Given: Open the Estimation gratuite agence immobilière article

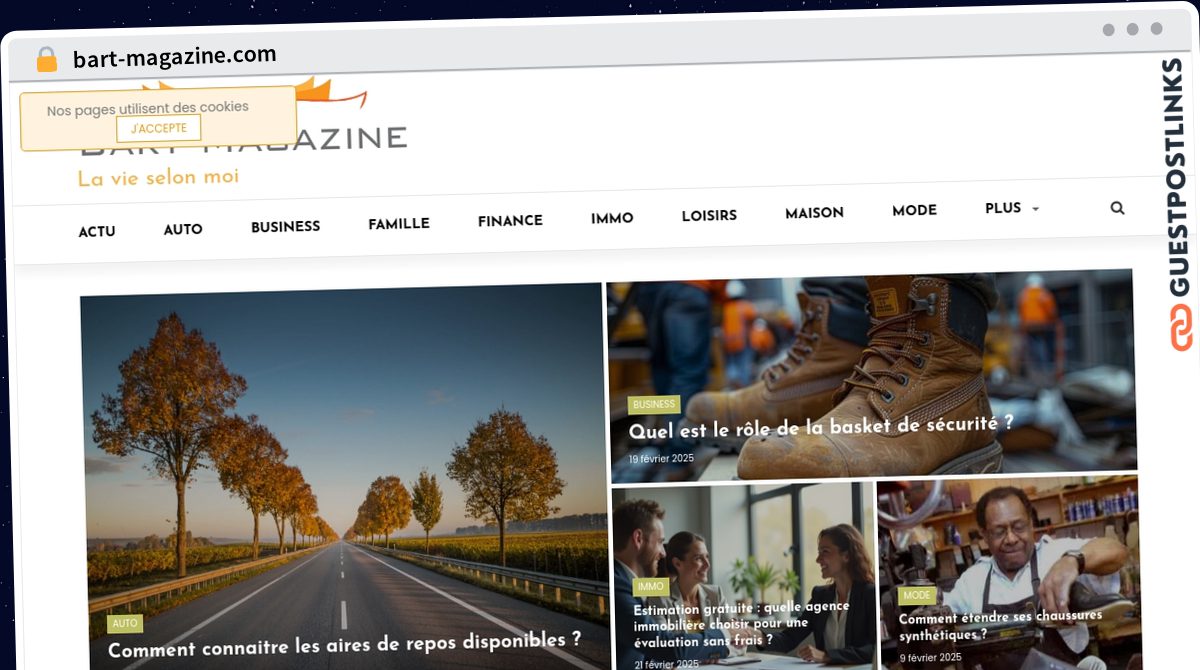Looking at the screenshot, I should [x=741, y=622].
